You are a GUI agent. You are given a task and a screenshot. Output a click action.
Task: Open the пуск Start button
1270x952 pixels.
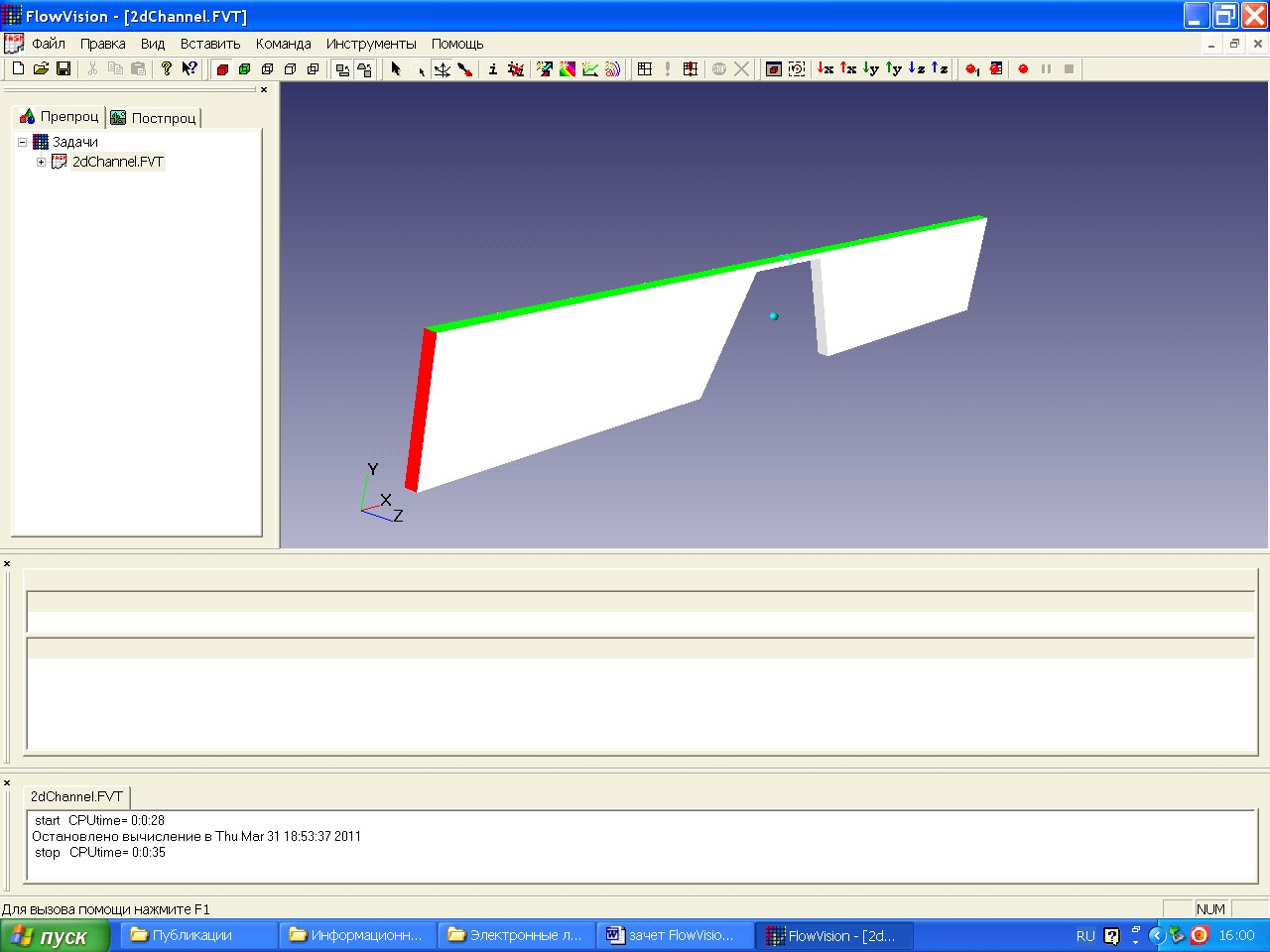pyautogui.click(x=55, y=936)
